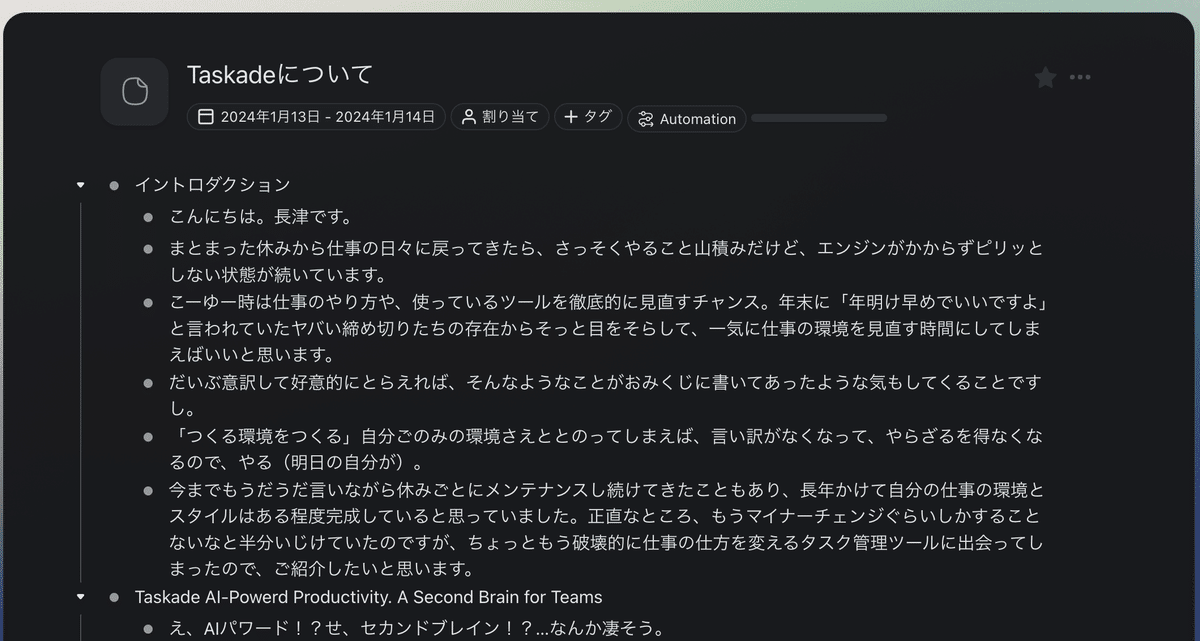
Task: Click the bullet of 今までもうだうだ paragraph
Action: (x=148, y=491)
